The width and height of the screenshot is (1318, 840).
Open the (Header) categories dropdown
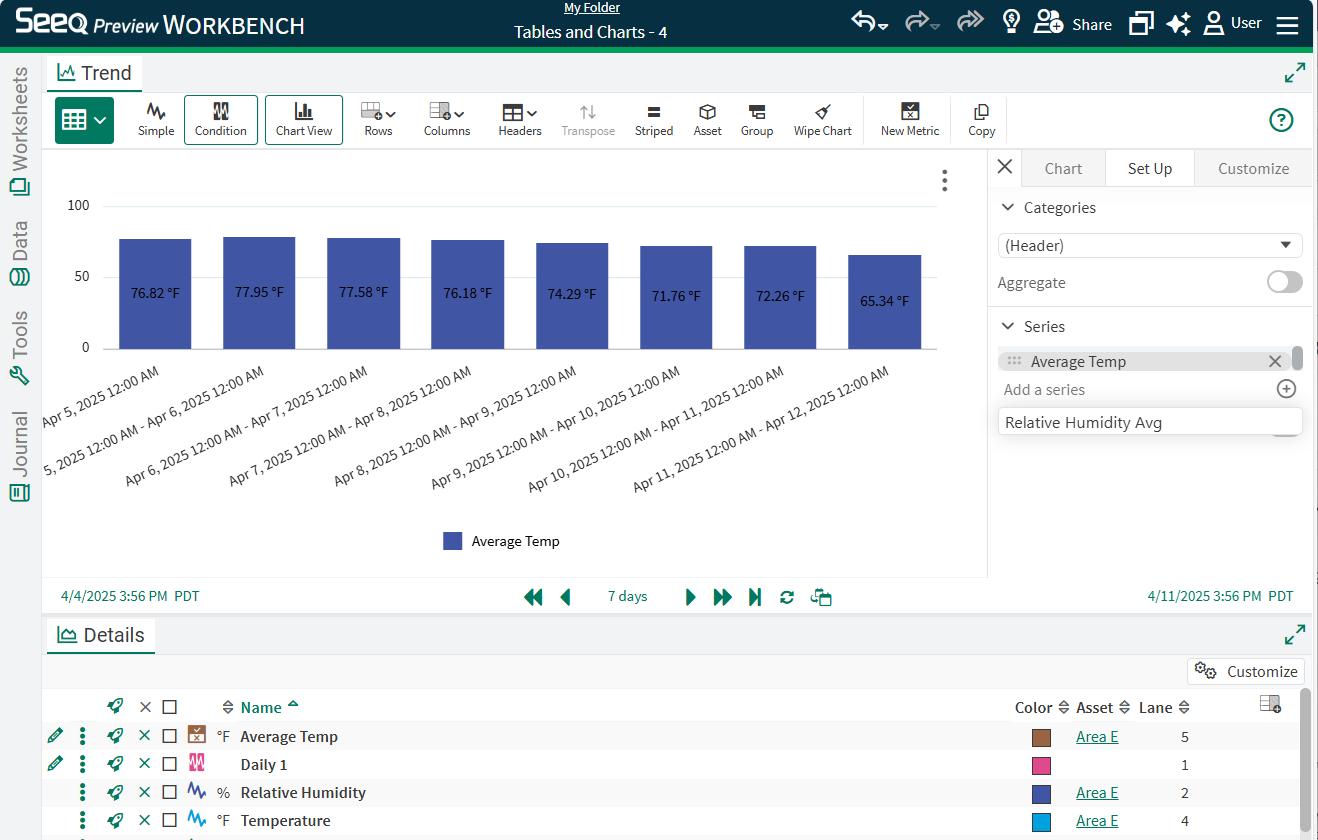pyautogui.click(x=1150, y=245)
